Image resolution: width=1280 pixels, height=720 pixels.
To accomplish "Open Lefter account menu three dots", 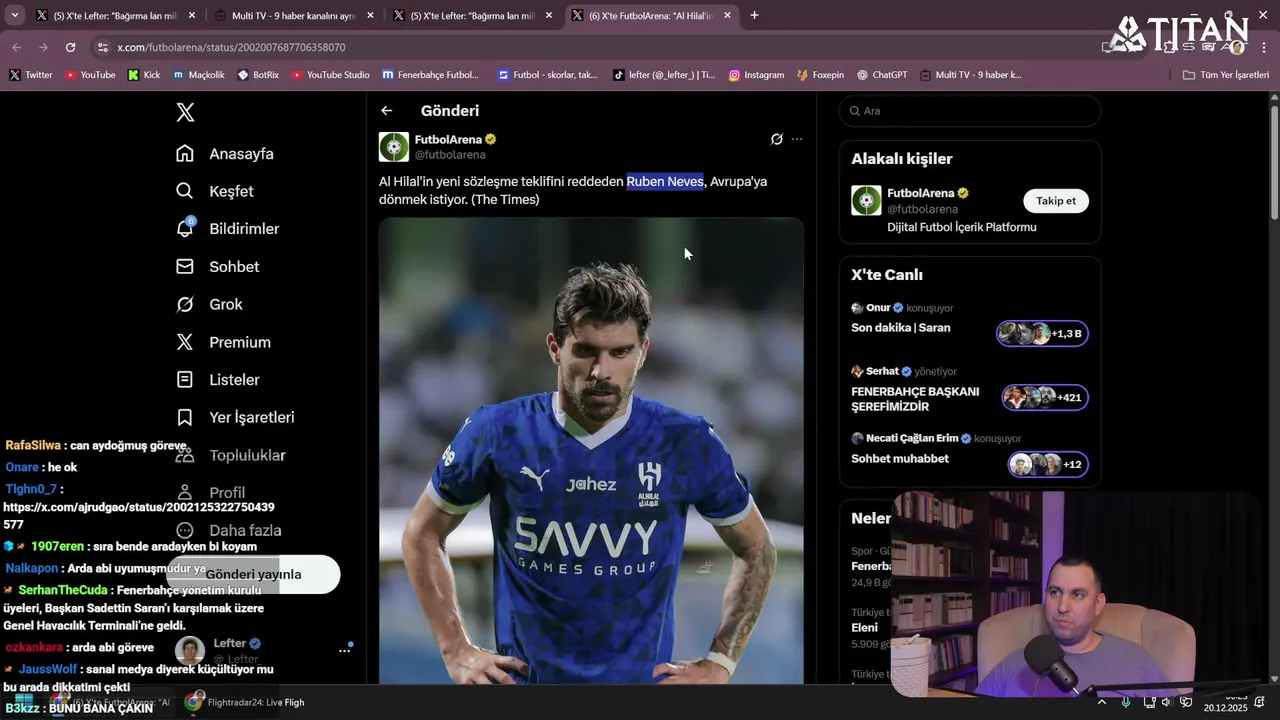I will [344, 650].
